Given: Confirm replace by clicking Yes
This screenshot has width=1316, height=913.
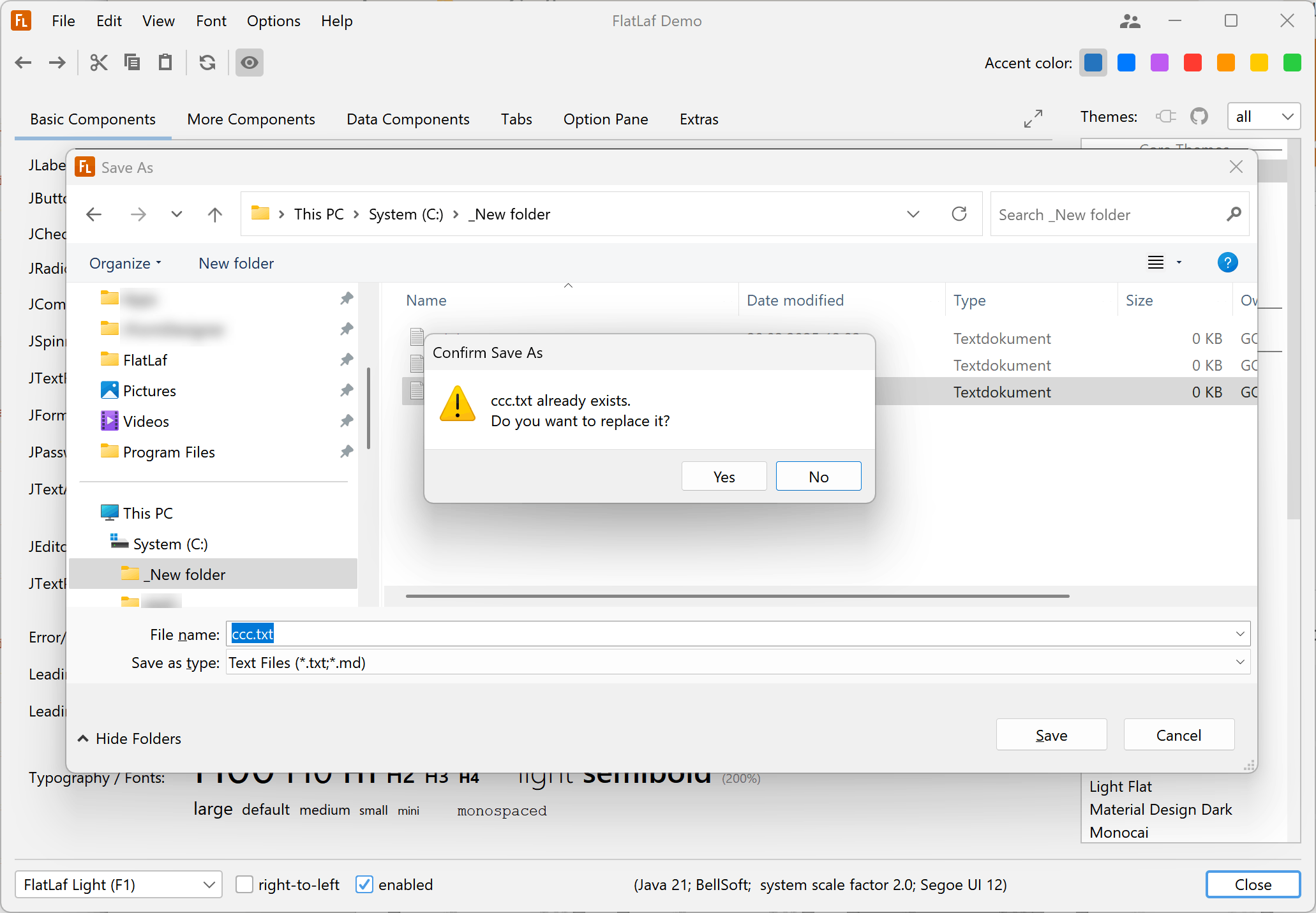Looking at the screenshot, I should click(724, 477).
